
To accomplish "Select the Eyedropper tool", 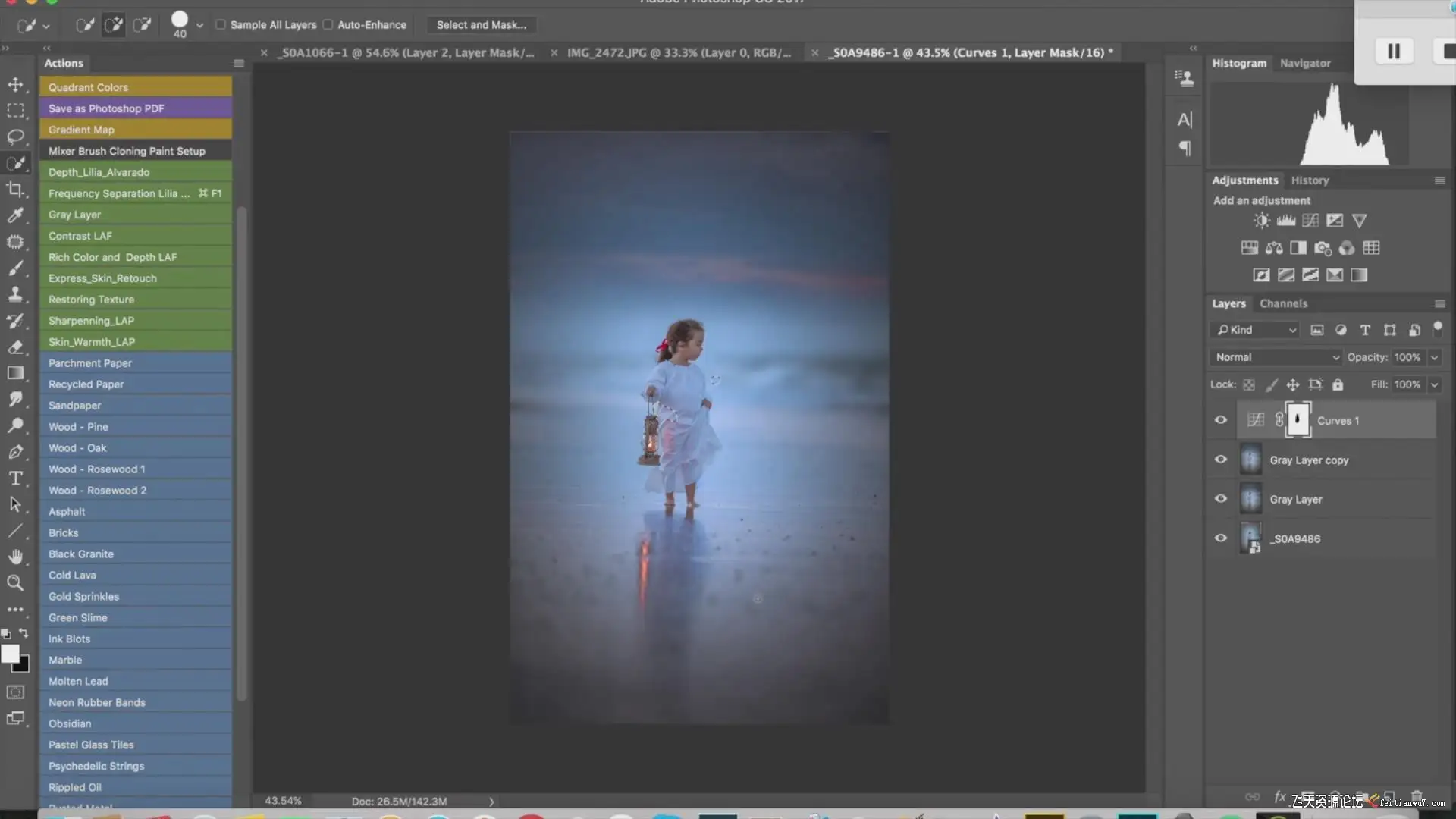I will 15,215.
